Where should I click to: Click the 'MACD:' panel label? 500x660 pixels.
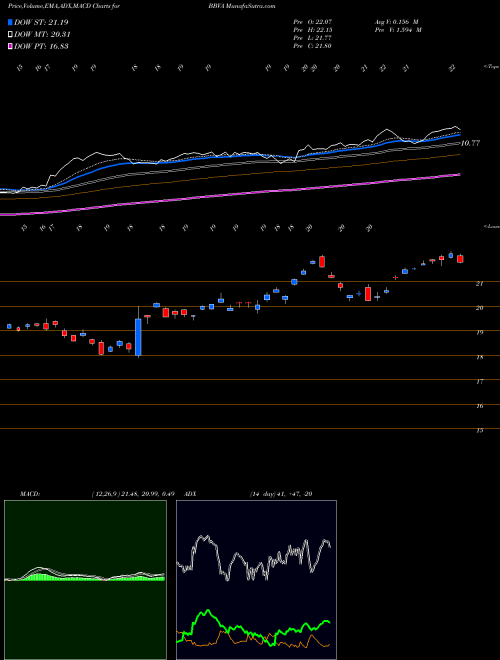point(29,494)
